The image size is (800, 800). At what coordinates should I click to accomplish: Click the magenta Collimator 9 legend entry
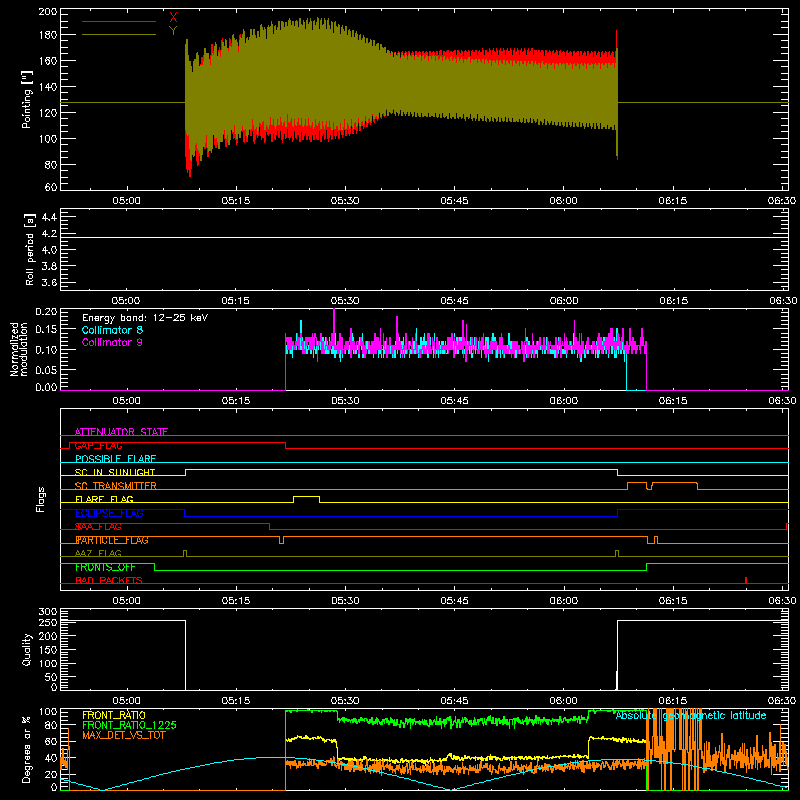point(112,342)
